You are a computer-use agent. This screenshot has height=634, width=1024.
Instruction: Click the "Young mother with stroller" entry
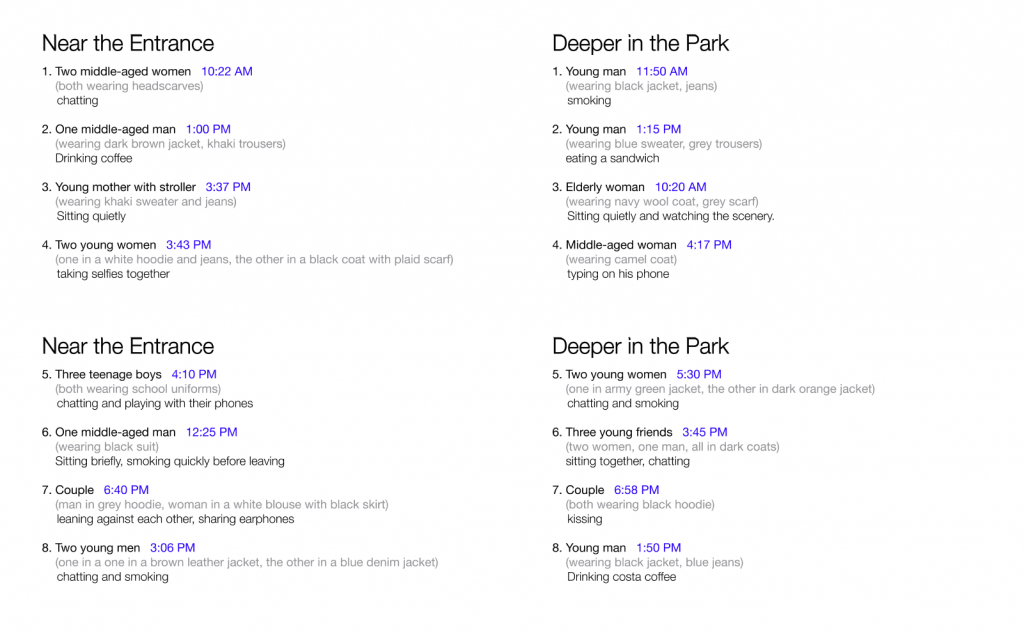tap(125, 188)
